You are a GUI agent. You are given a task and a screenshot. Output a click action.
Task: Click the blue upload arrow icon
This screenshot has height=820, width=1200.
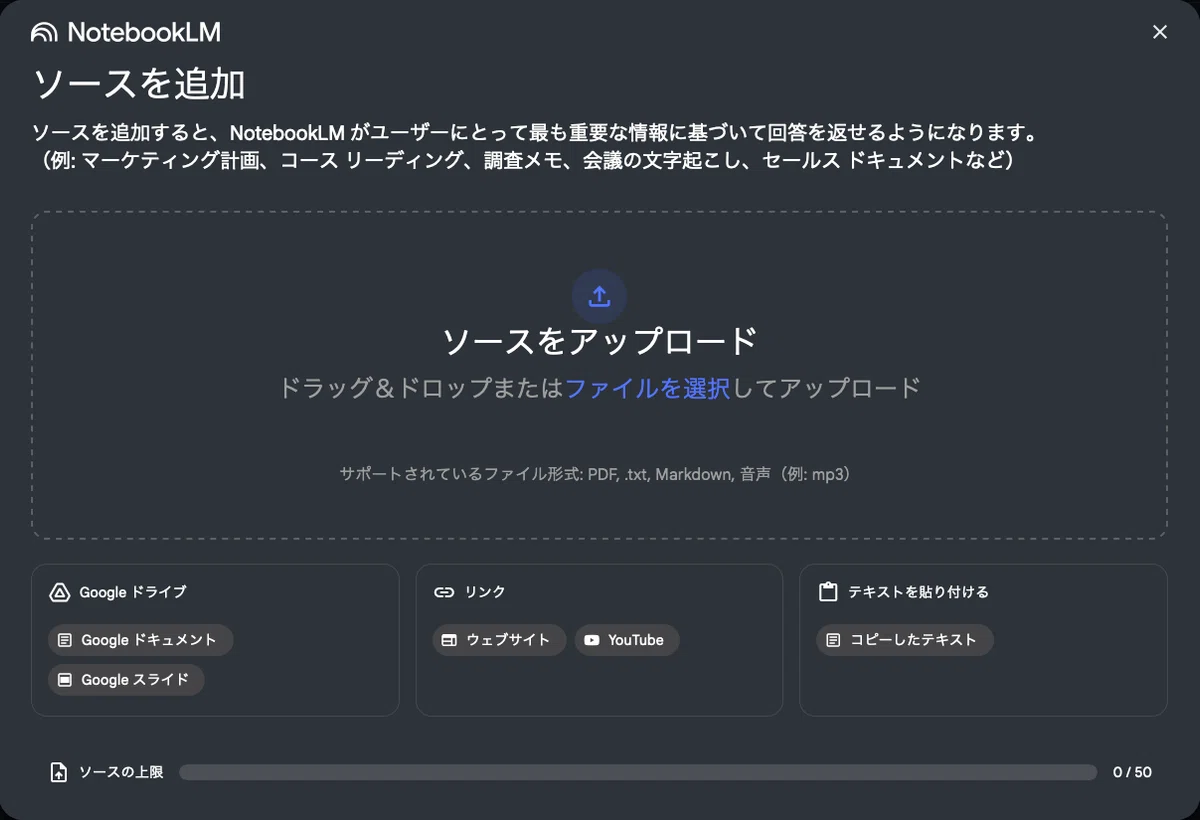click(x=599, y=296)
